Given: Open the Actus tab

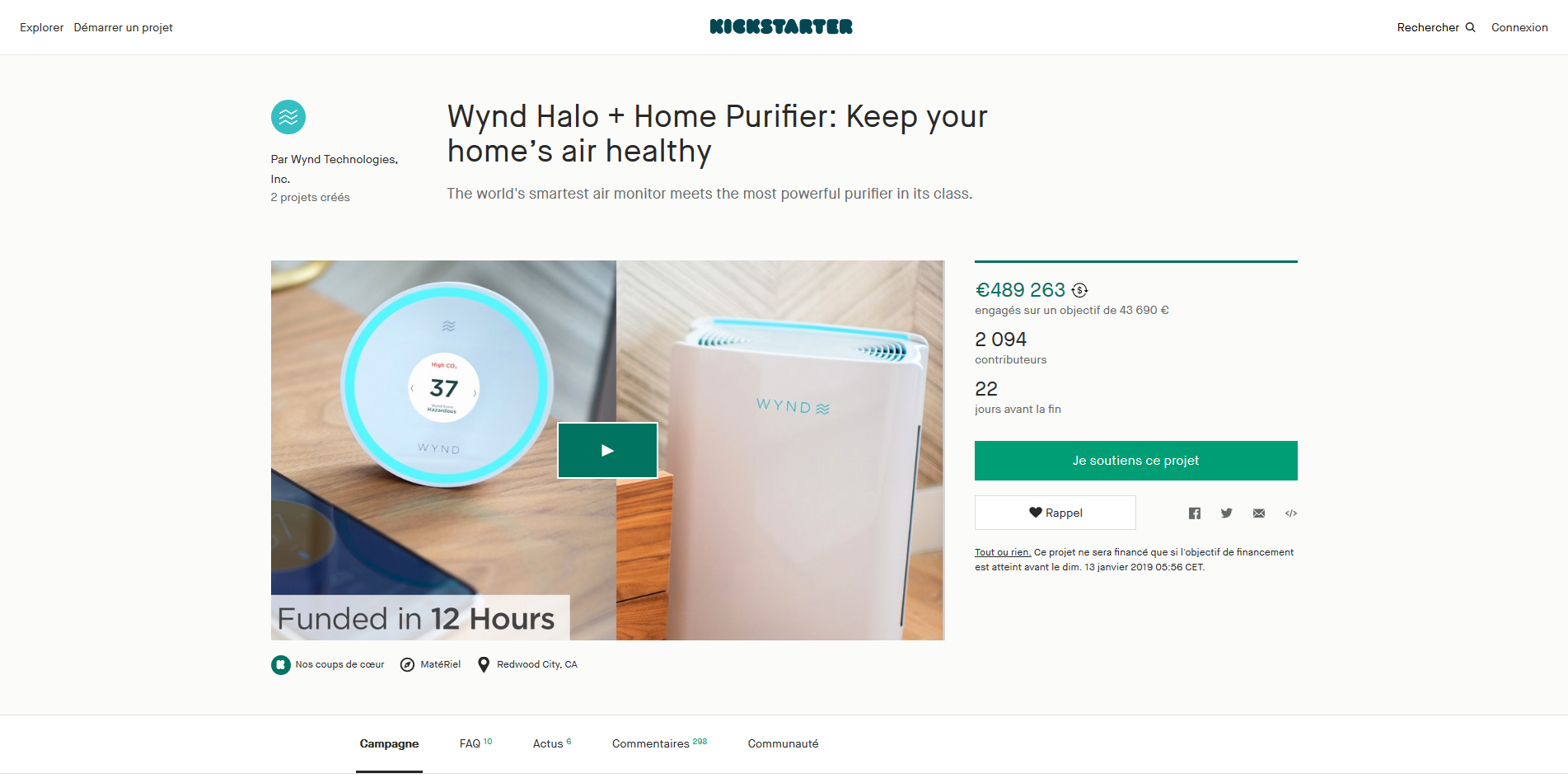Looking at the screenshot, I should (x=551, y=743).
